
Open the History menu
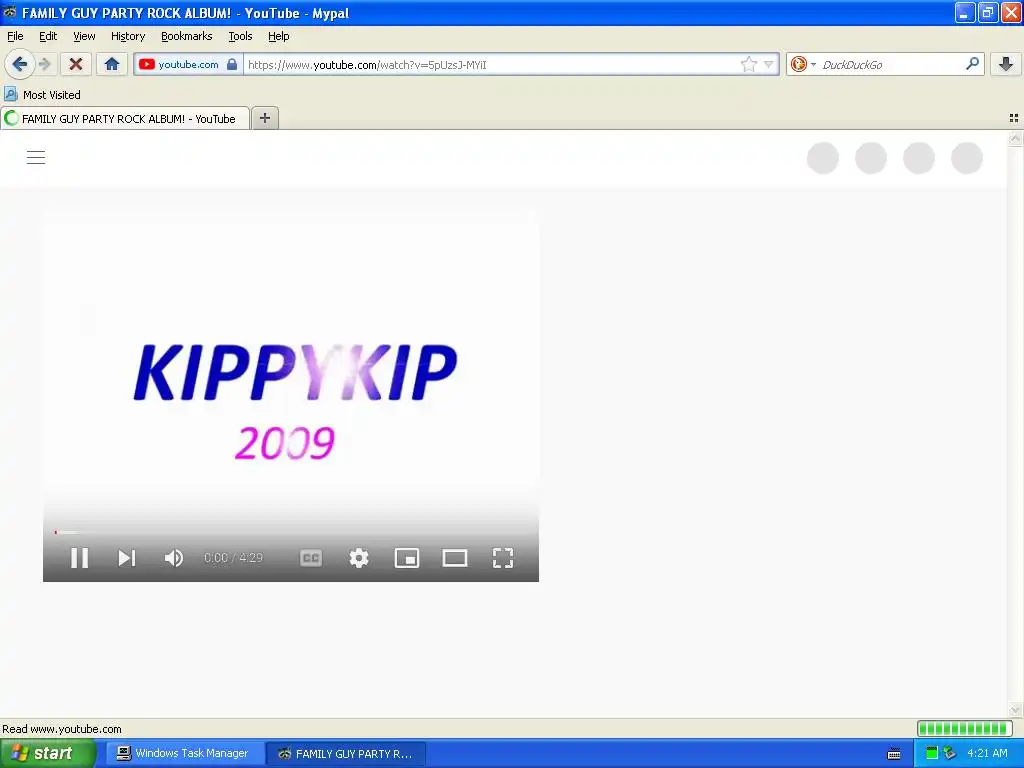point(128,36)
